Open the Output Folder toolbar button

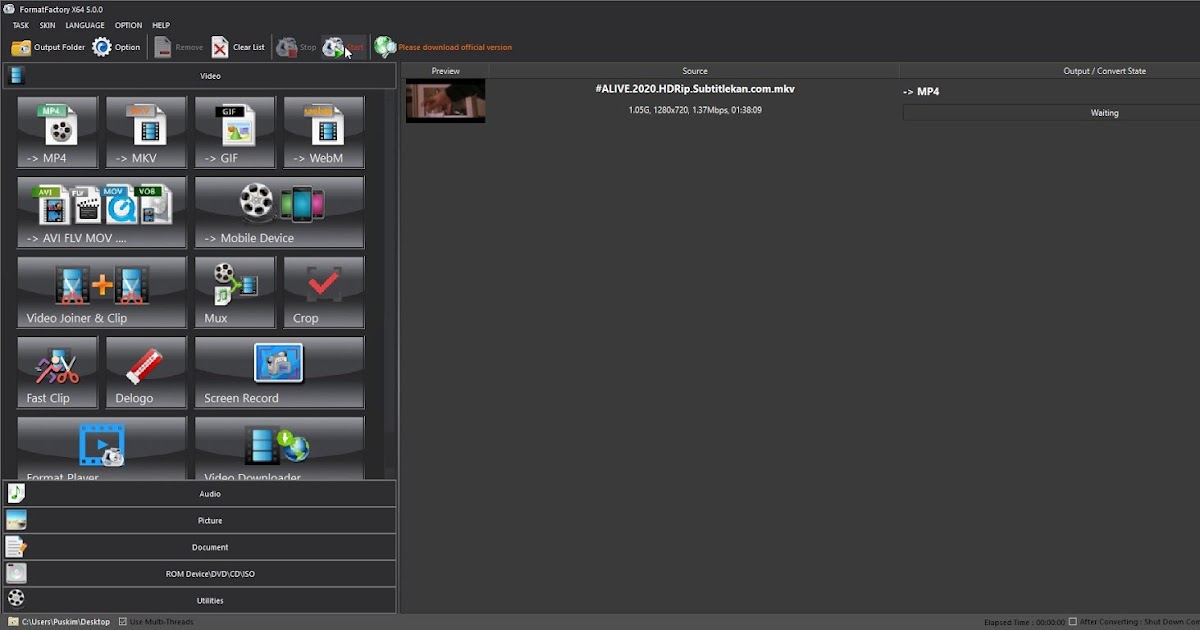(x=48, y=47)
